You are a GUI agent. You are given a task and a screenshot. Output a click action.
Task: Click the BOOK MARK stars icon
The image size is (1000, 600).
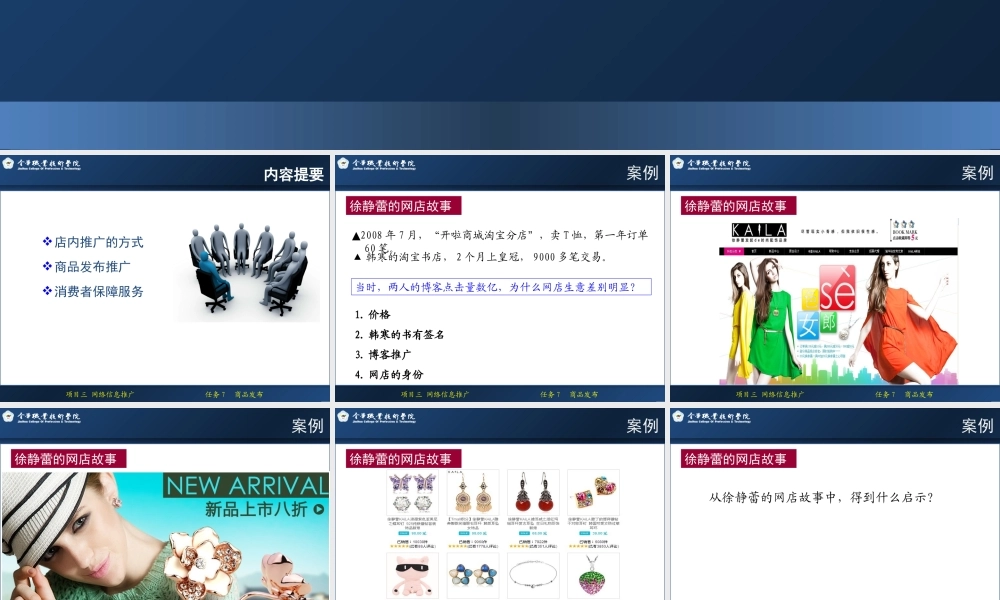904,223
